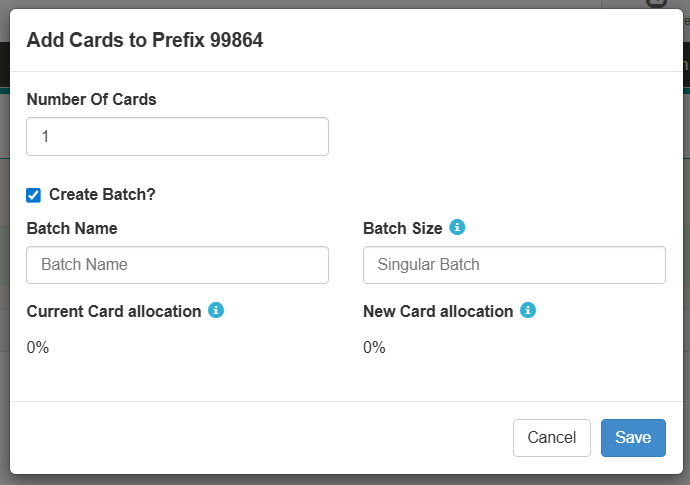This screenshot has width=690, height=485.
Task: Click the 0% value under Current Card allocation
Action: pos(38,347)
